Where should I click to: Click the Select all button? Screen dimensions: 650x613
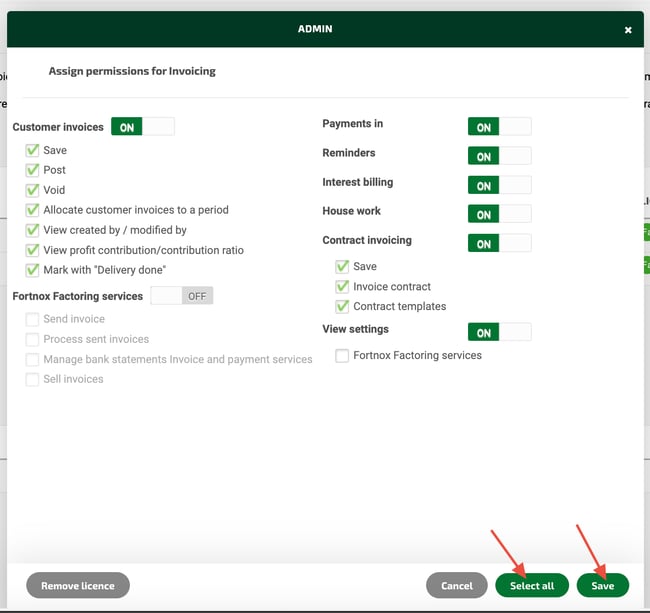(531, 585)
